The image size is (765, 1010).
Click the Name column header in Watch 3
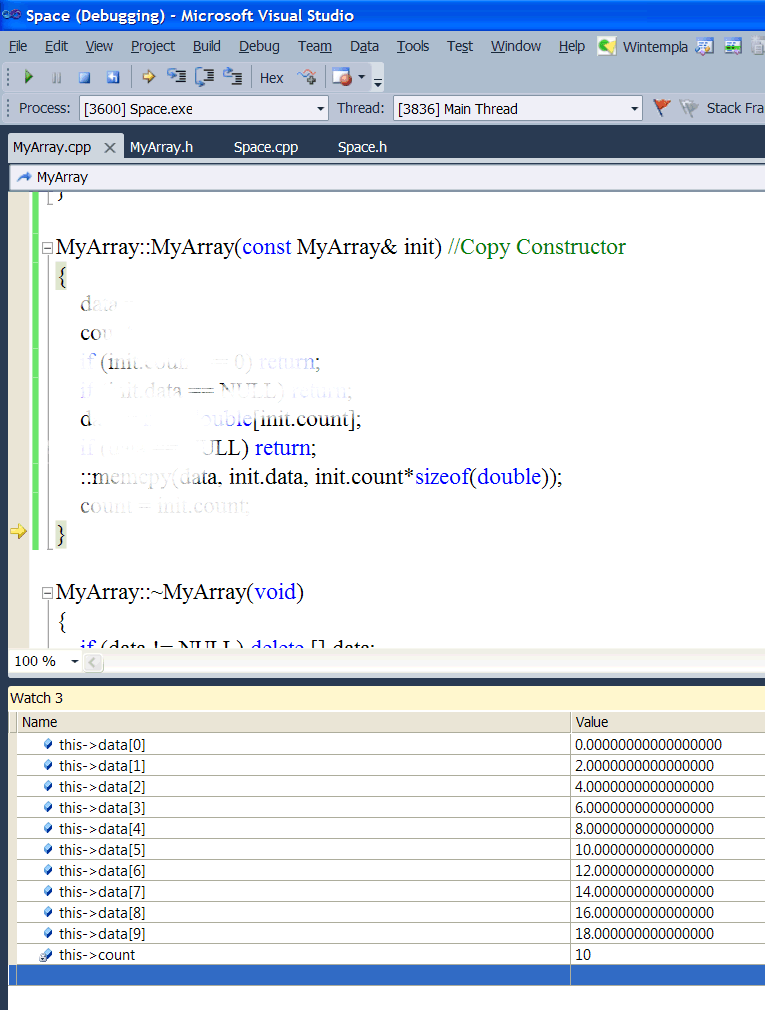pos(293,722)
